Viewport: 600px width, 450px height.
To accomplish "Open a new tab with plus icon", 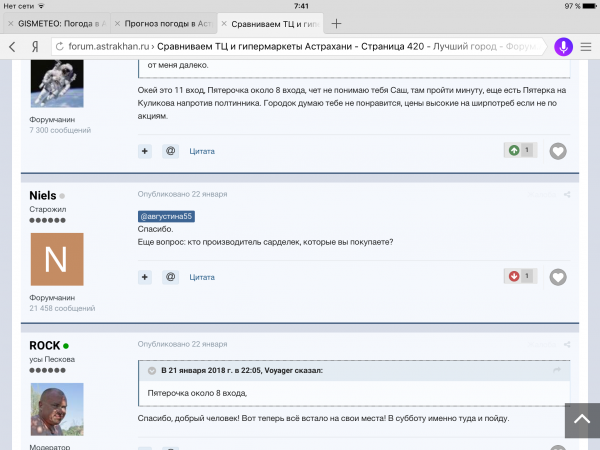I will pyautogui.click(x=336, y=24).
